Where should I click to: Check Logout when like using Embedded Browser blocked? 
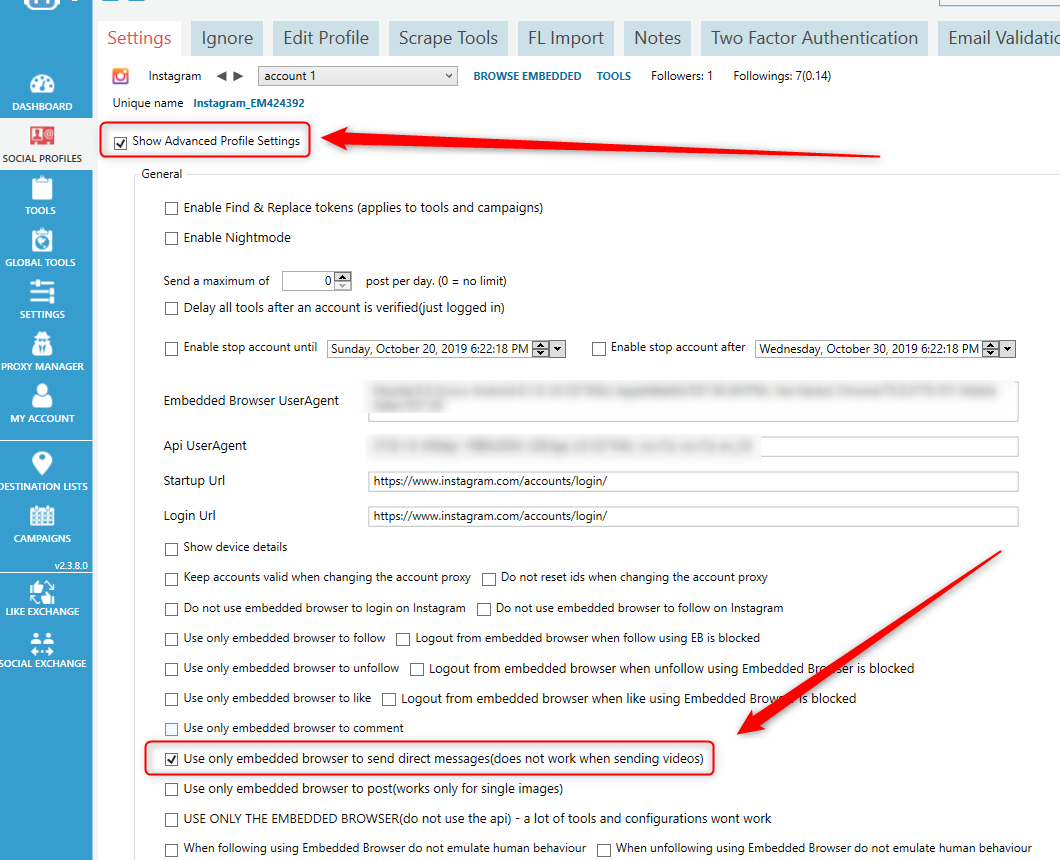pyautogui.click(x=389, y=699)
